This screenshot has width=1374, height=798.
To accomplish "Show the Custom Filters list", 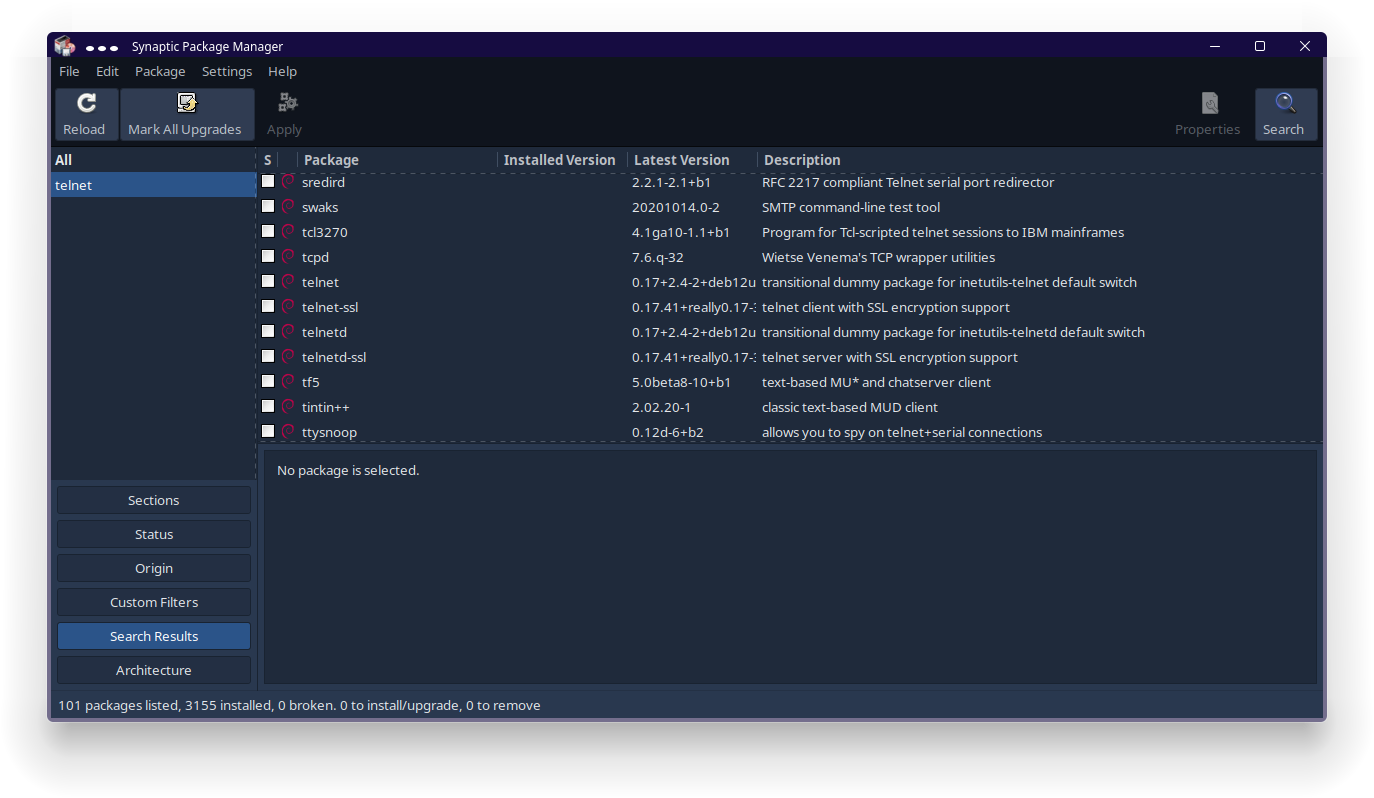I will pyautogui.click(x=154, y=602).
